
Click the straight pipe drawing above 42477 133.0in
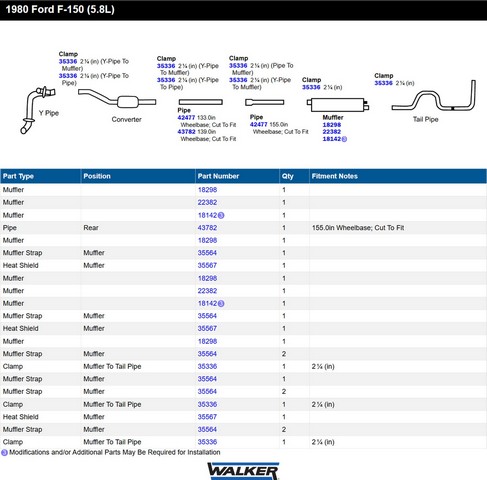pyautogui.click(x=201, y=102)
